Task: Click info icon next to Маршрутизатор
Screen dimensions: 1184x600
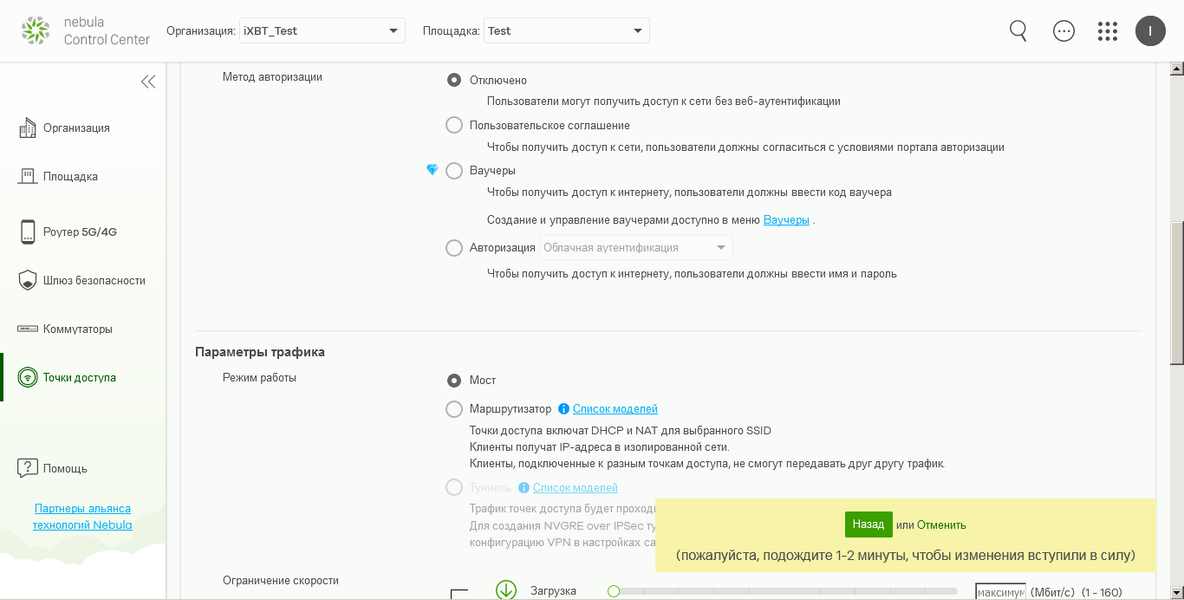Action: (564, 409)
